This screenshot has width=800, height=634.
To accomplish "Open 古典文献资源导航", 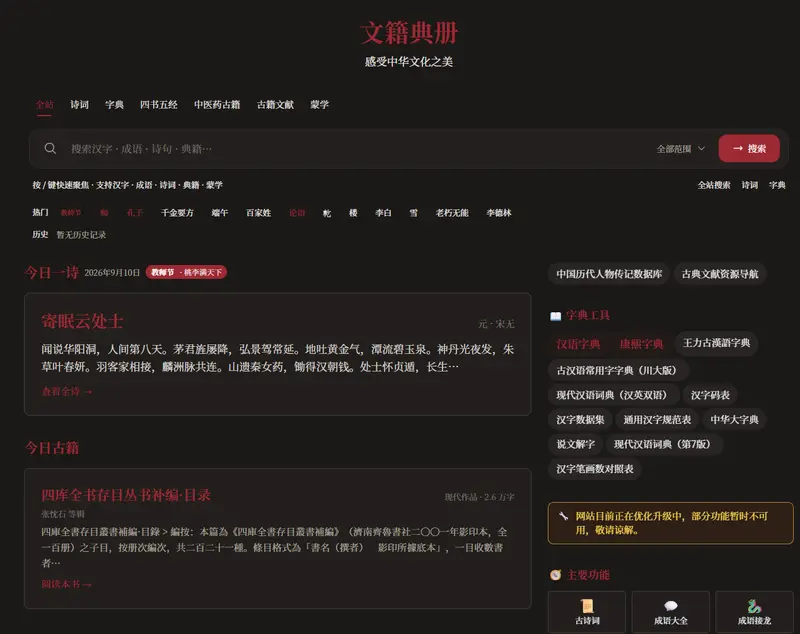I will point(720,274).
